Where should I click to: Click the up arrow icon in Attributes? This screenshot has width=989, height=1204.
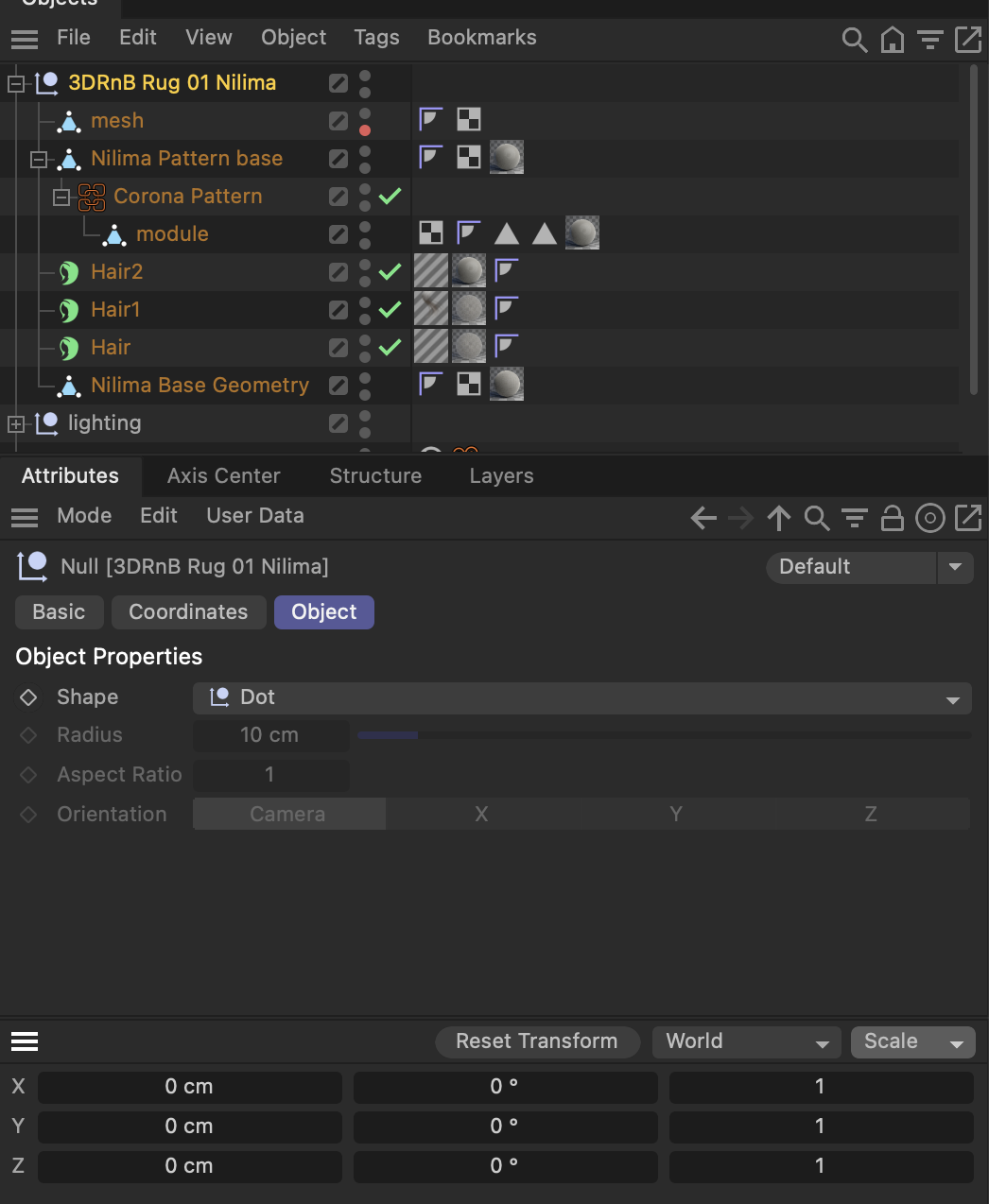[x=779, y=518]
